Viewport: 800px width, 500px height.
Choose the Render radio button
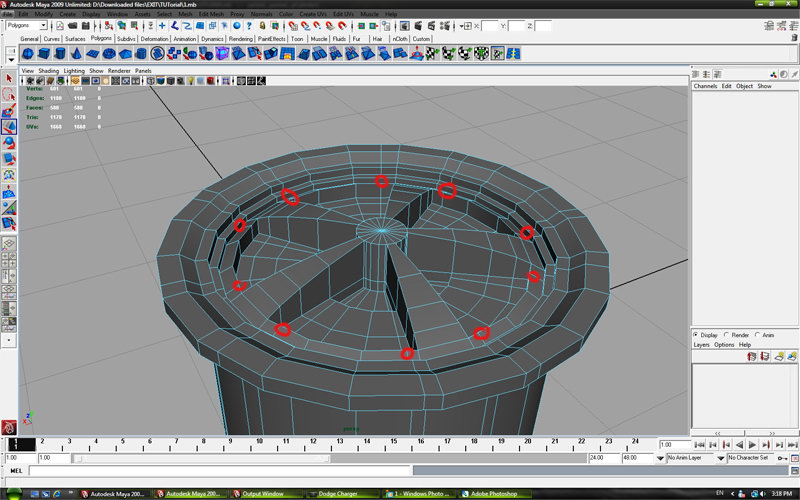click(x=728, y=335)
